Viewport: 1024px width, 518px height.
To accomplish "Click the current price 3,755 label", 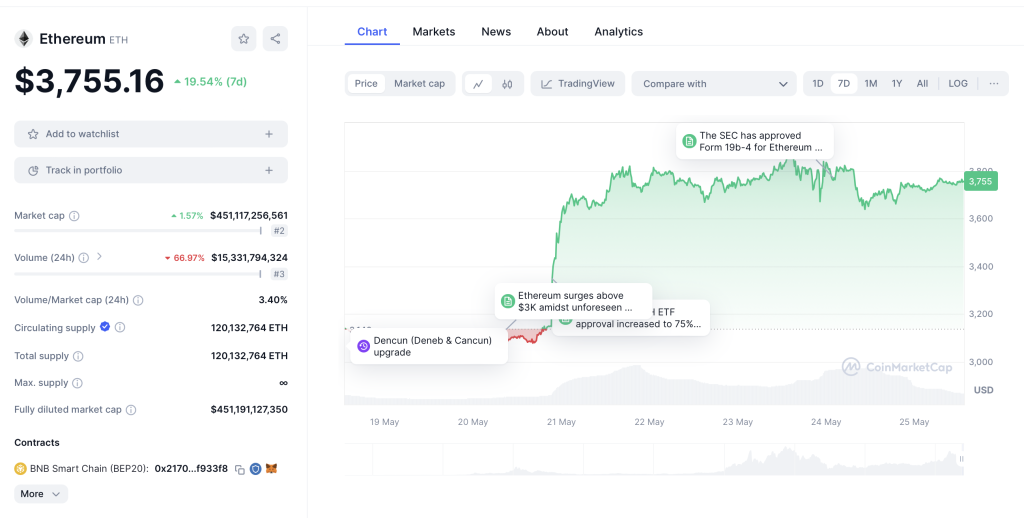I will pyautogui.click(x=980, y=181).
